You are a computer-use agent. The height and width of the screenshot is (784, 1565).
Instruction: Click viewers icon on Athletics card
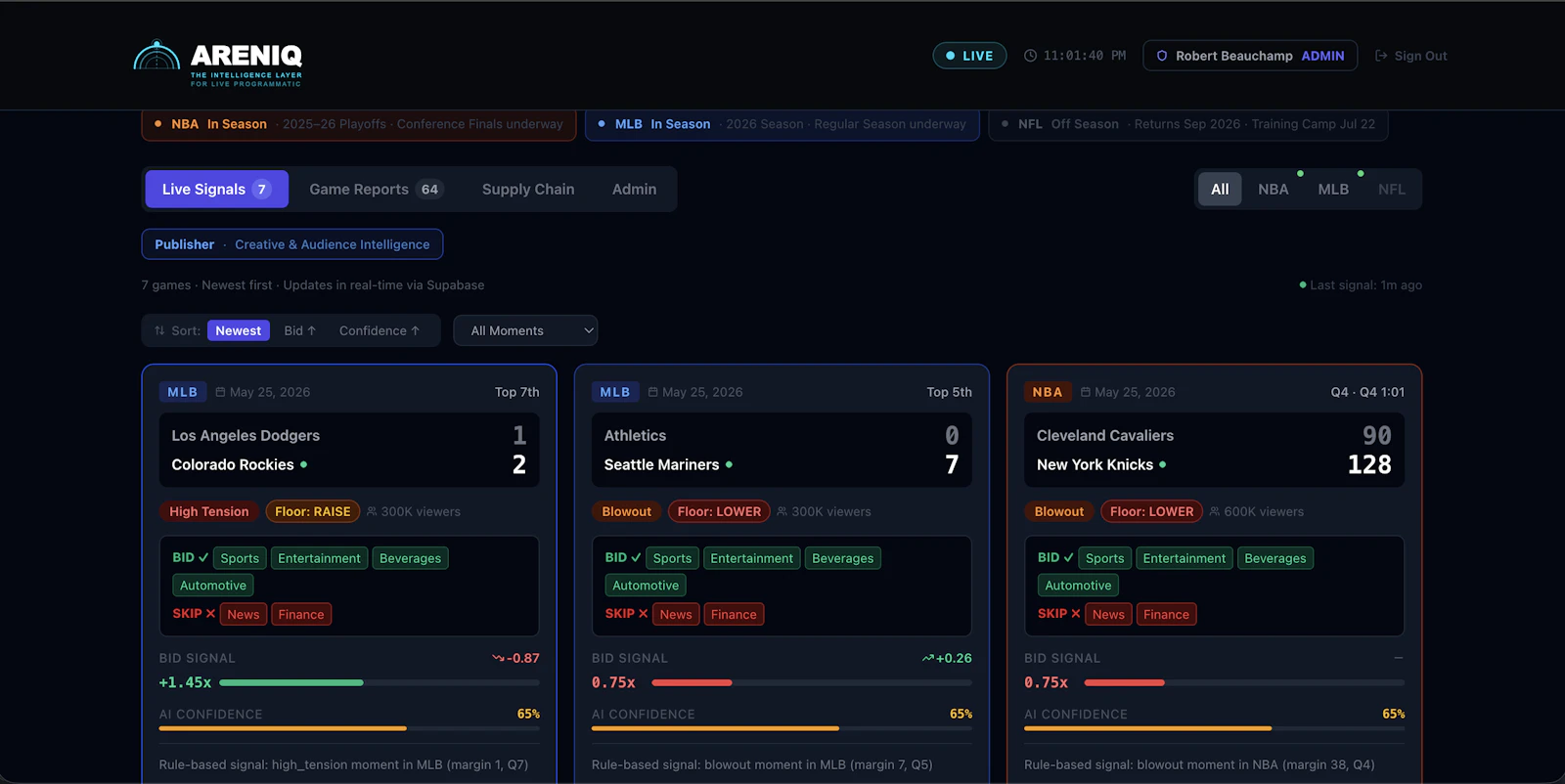(x=782, y=511)
